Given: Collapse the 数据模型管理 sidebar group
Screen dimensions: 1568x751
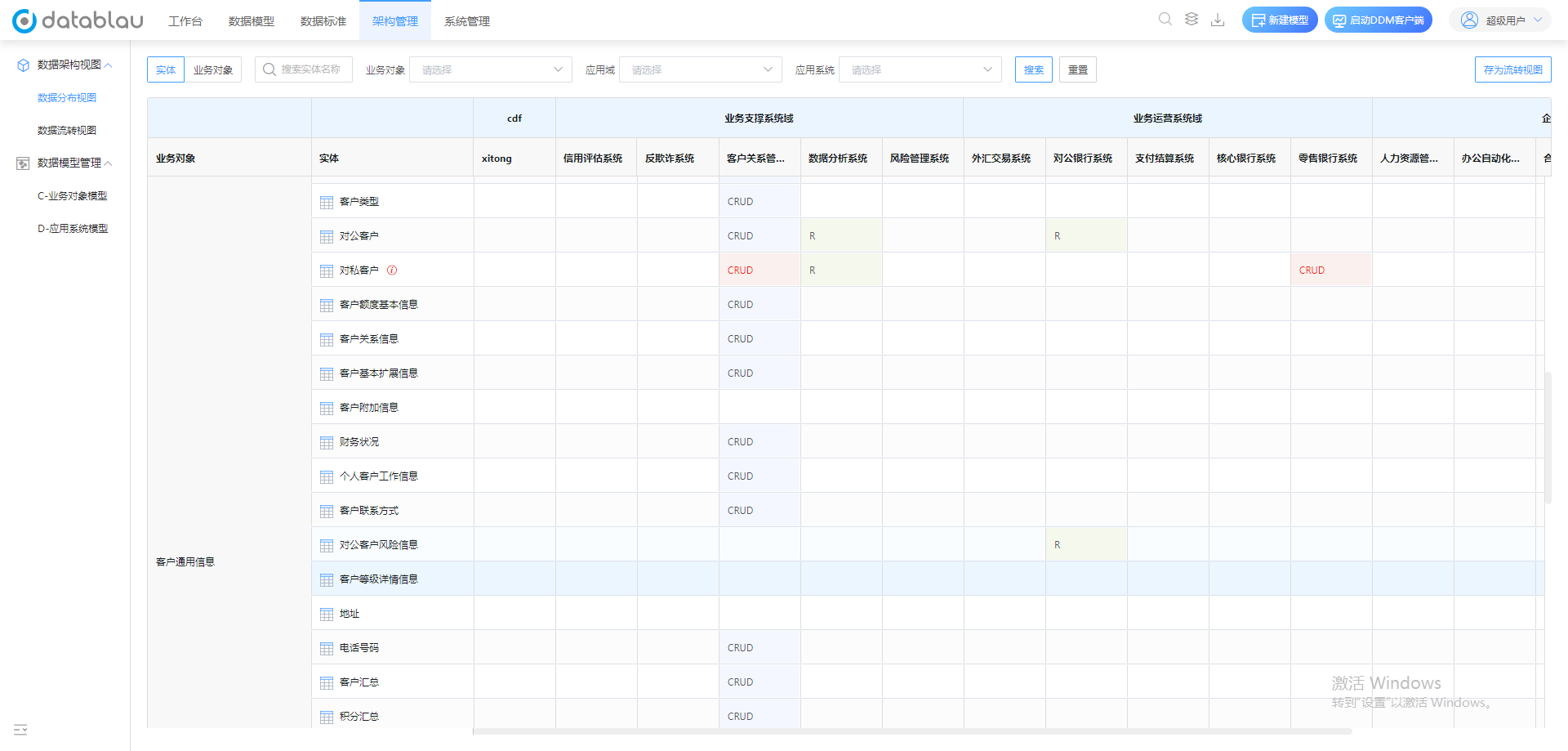Looking at the screenshot, I should pyautogui.click(x=109, y=163).
